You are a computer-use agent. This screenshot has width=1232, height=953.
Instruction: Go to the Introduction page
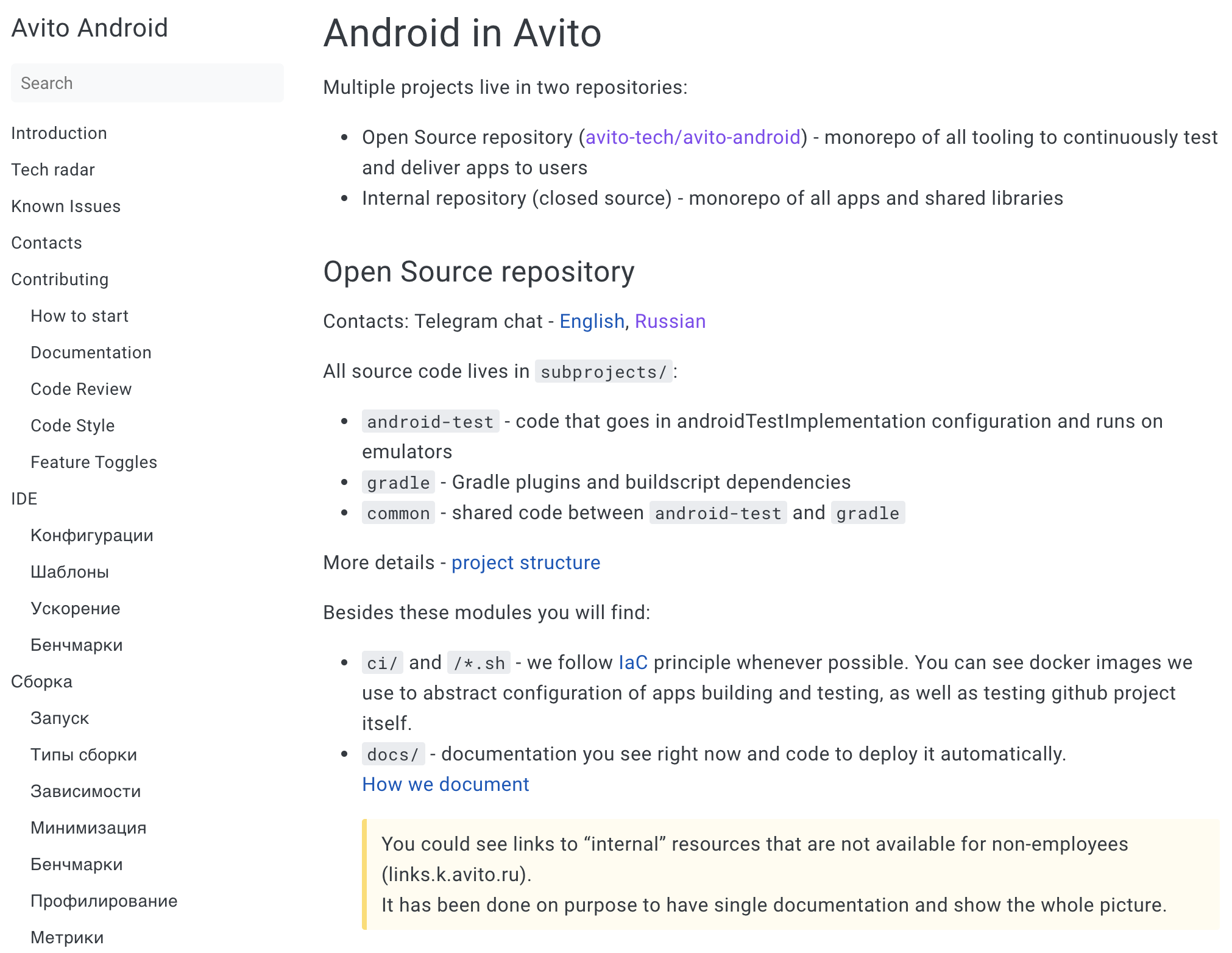[58, 133]
